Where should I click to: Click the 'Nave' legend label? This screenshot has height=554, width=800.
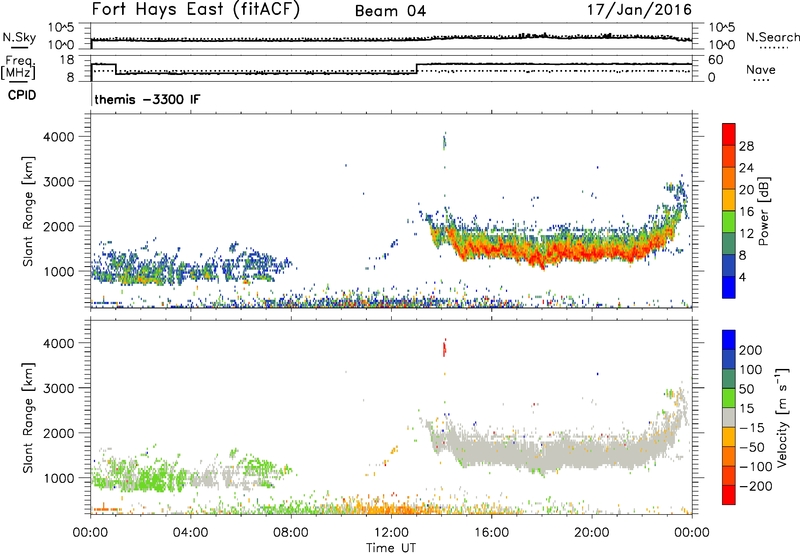[x=761, y=69]
